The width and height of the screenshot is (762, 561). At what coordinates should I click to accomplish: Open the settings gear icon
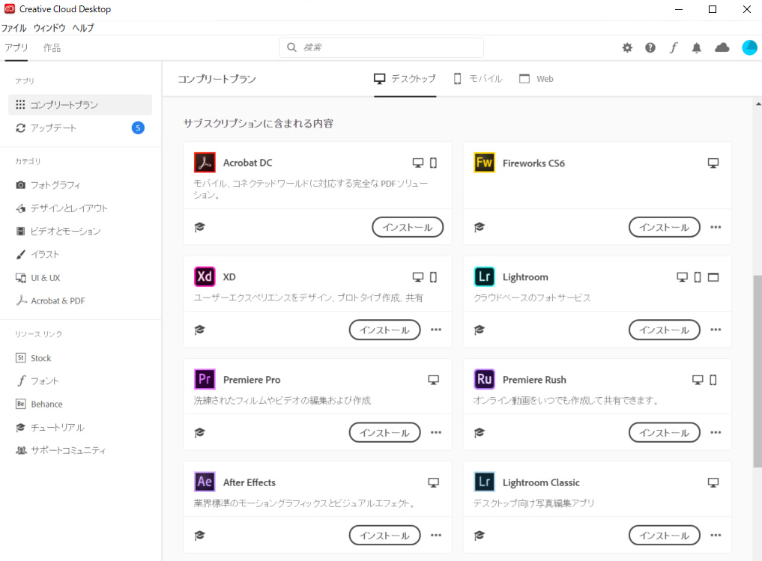[x=627, y=48]
